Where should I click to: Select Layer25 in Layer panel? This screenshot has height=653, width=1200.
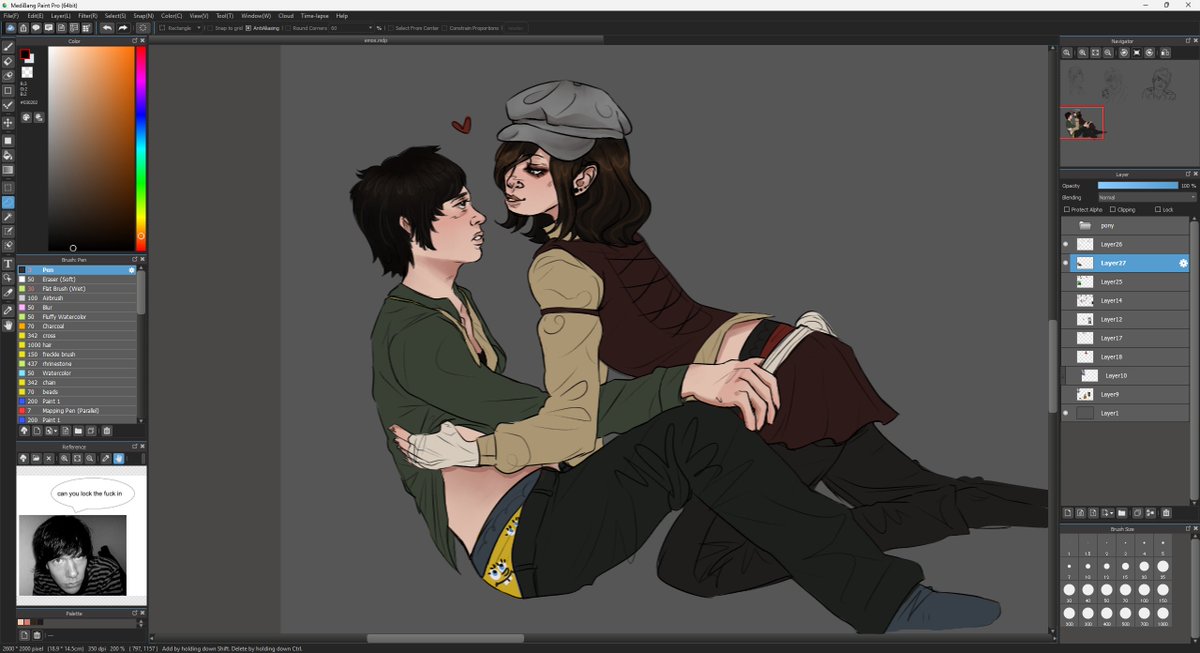point(1125,282)
